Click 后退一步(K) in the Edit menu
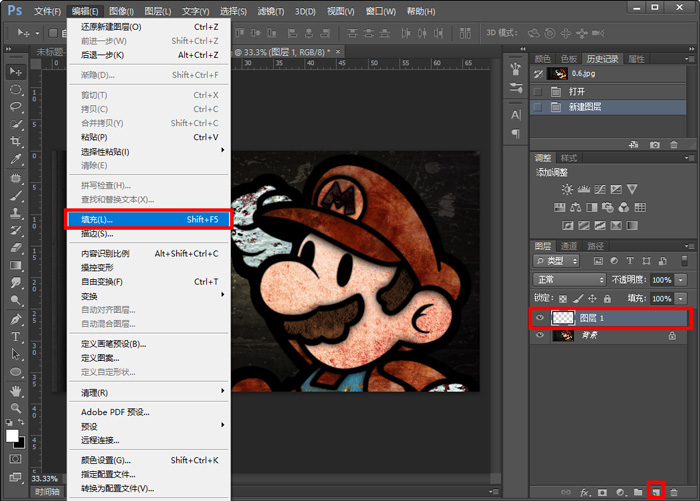This screenshot has height=501, width=700. (x=149, y=55)
